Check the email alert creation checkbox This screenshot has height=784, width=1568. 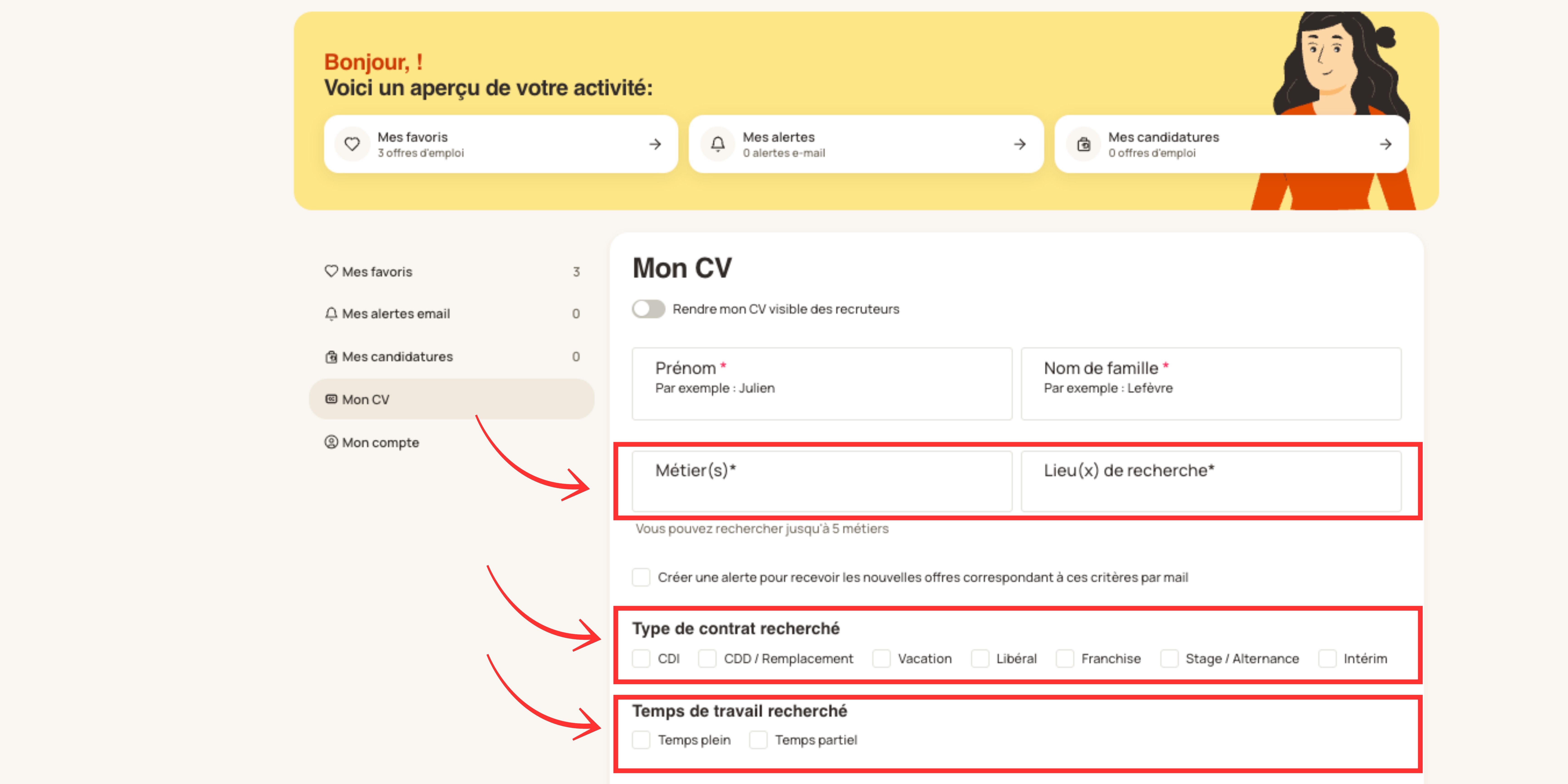641,577
